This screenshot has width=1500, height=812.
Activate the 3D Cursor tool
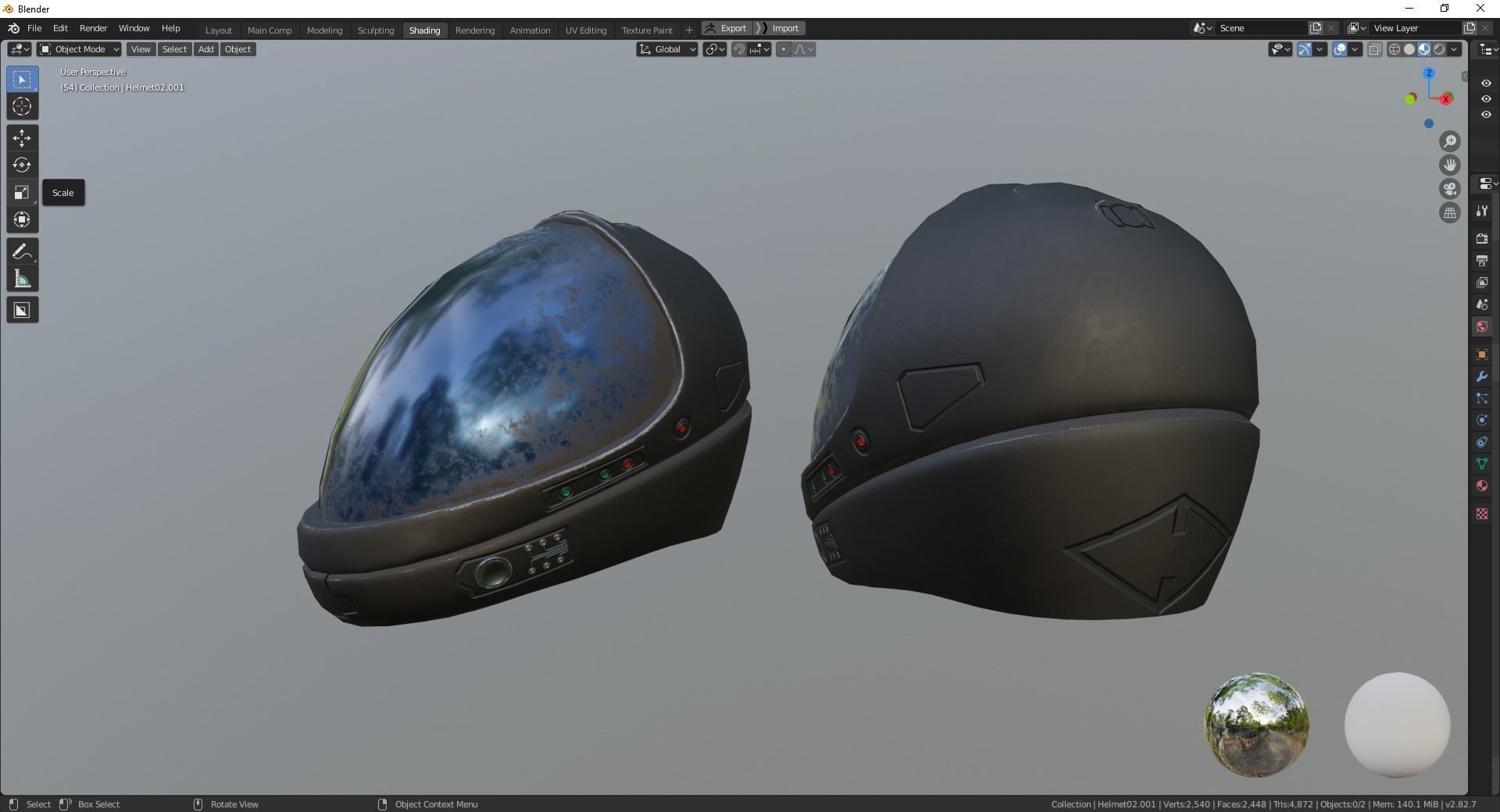click(22, 107)
